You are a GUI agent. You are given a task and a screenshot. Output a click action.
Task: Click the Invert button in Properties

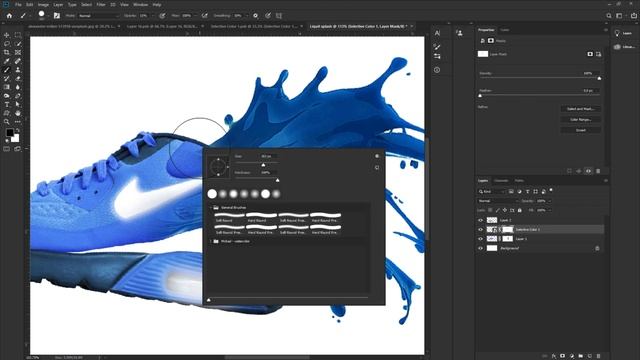click(580, 130)
